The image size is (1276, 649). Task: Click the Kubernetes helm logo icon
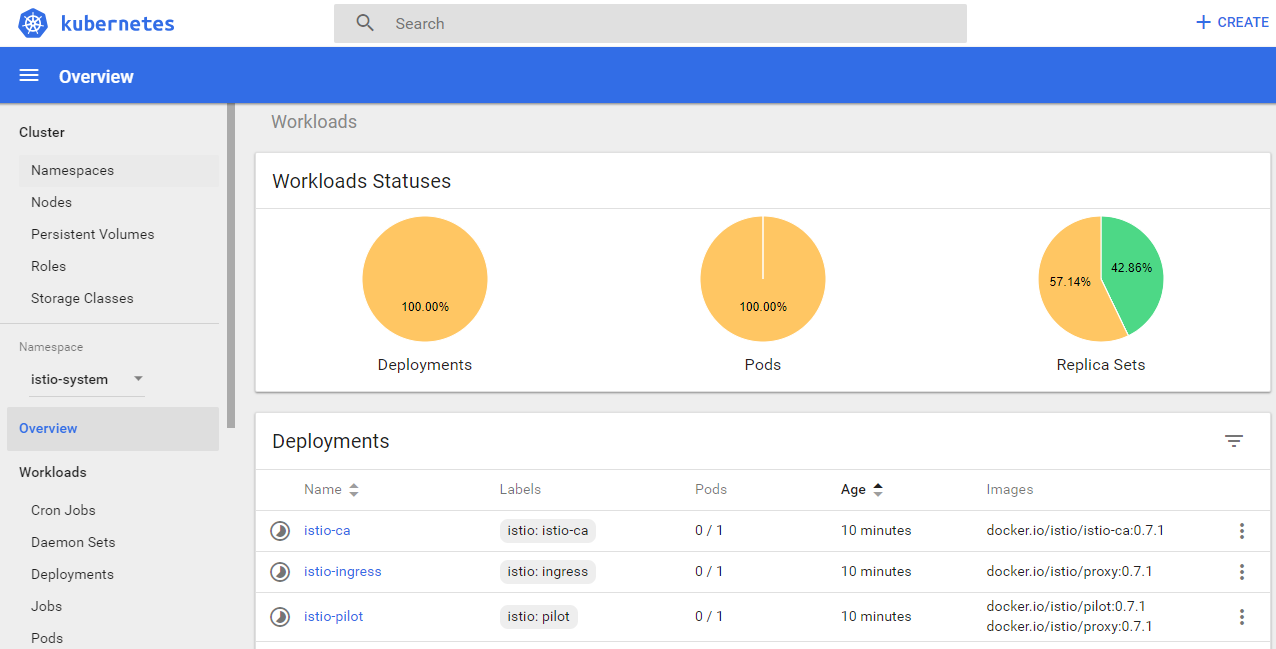33,23
